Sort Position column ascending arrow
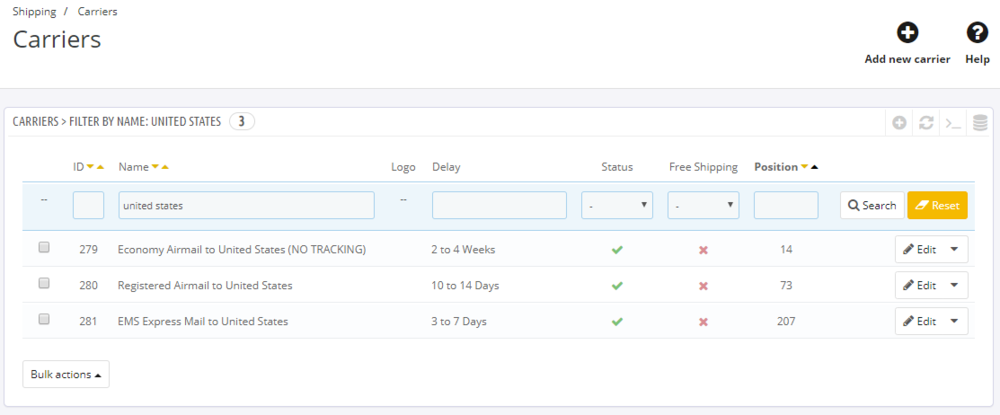 [x=815, y=167]
